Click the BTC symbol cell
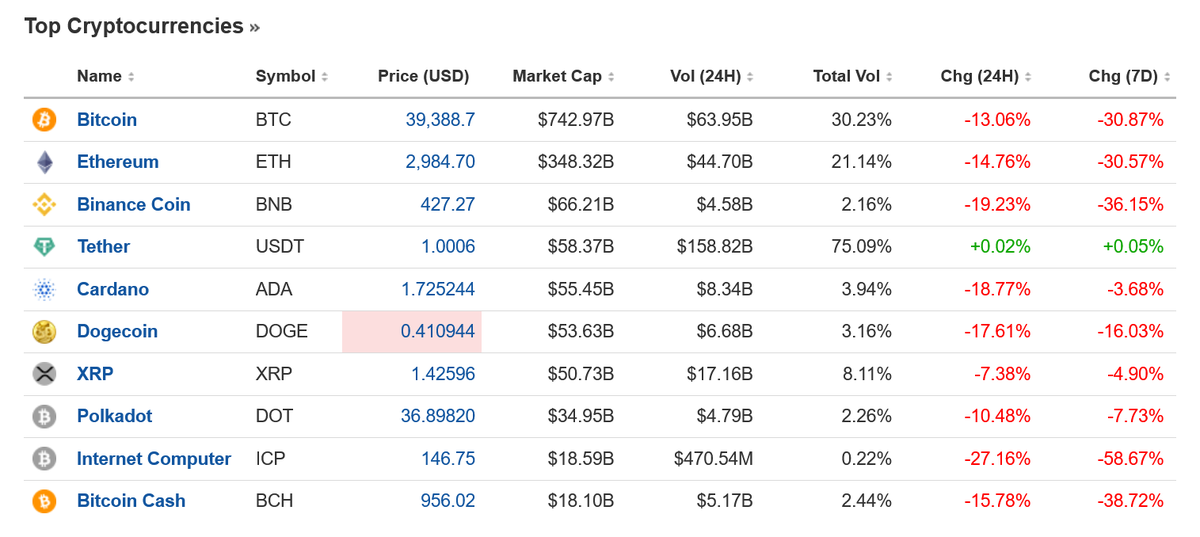This screenshot has height=537, width=1200. point(274,120)
